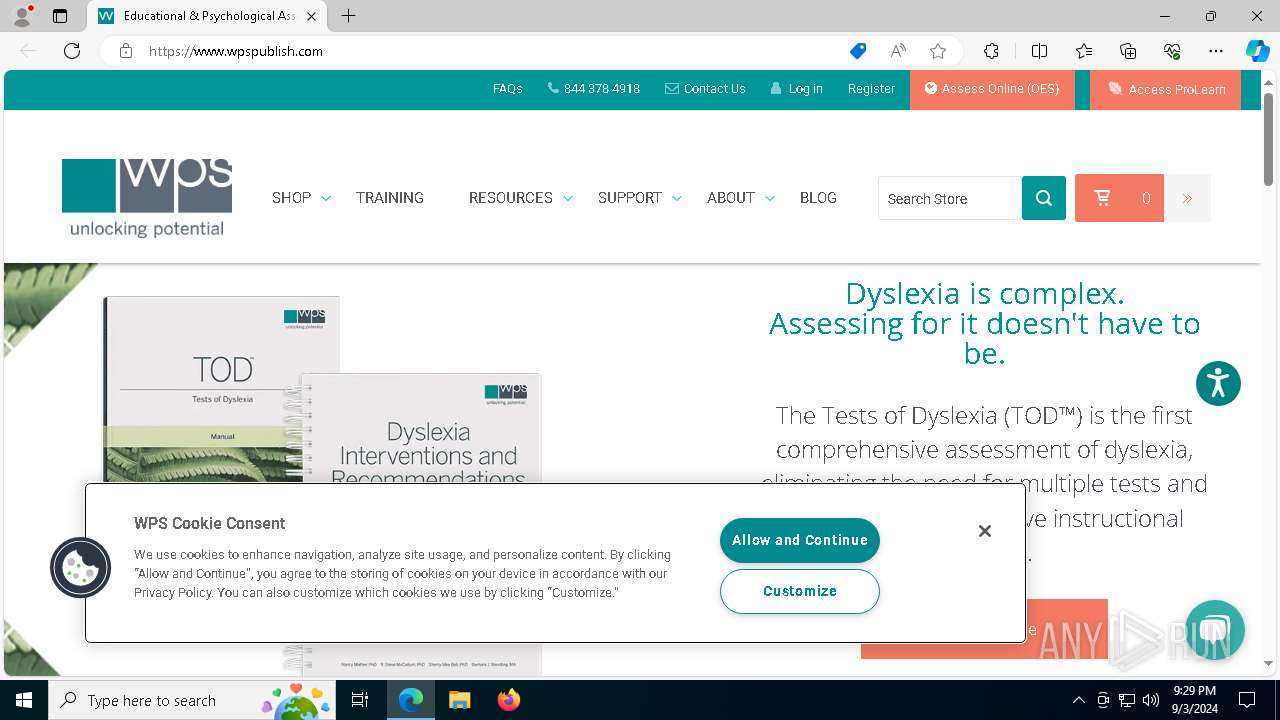The height and width of the screenshot is (720, 1280).
Task: Expand the RESOURCES chevron
Action: [567, 199]
